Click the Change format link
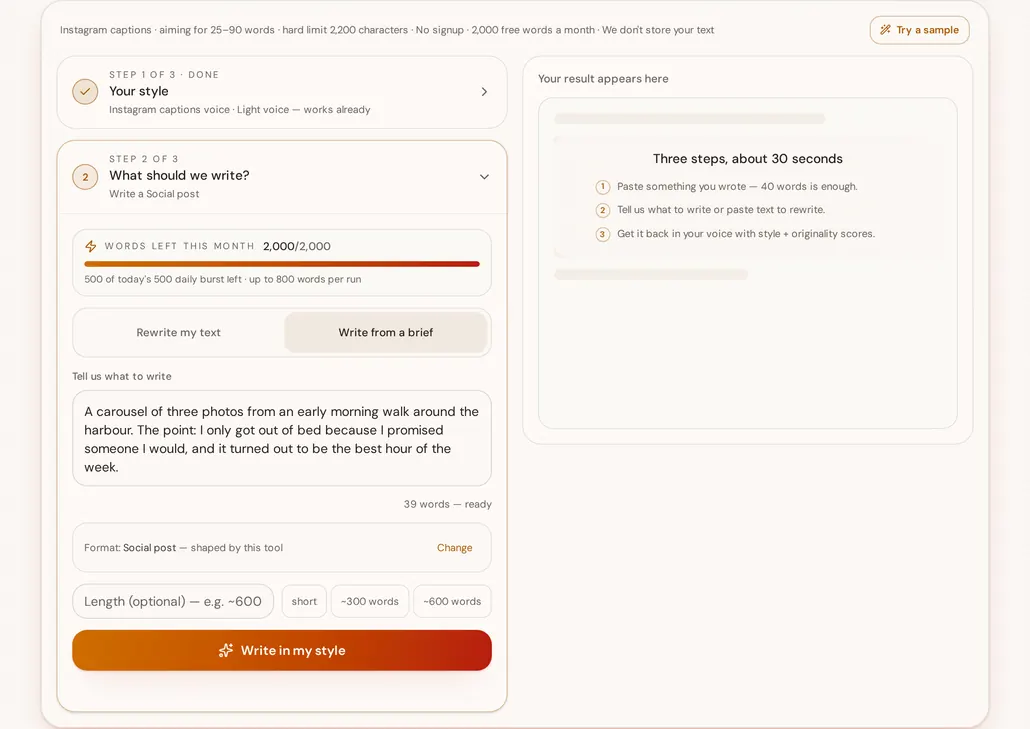 pos(455,548)
